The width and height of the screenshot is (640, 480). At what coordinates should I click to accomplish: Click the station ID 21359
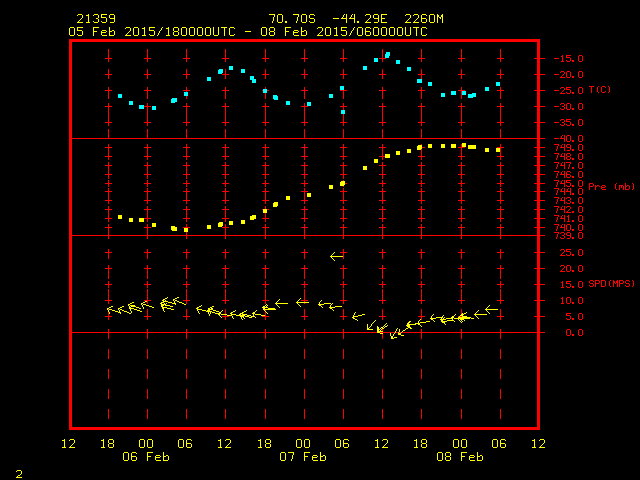pos(96,19)
